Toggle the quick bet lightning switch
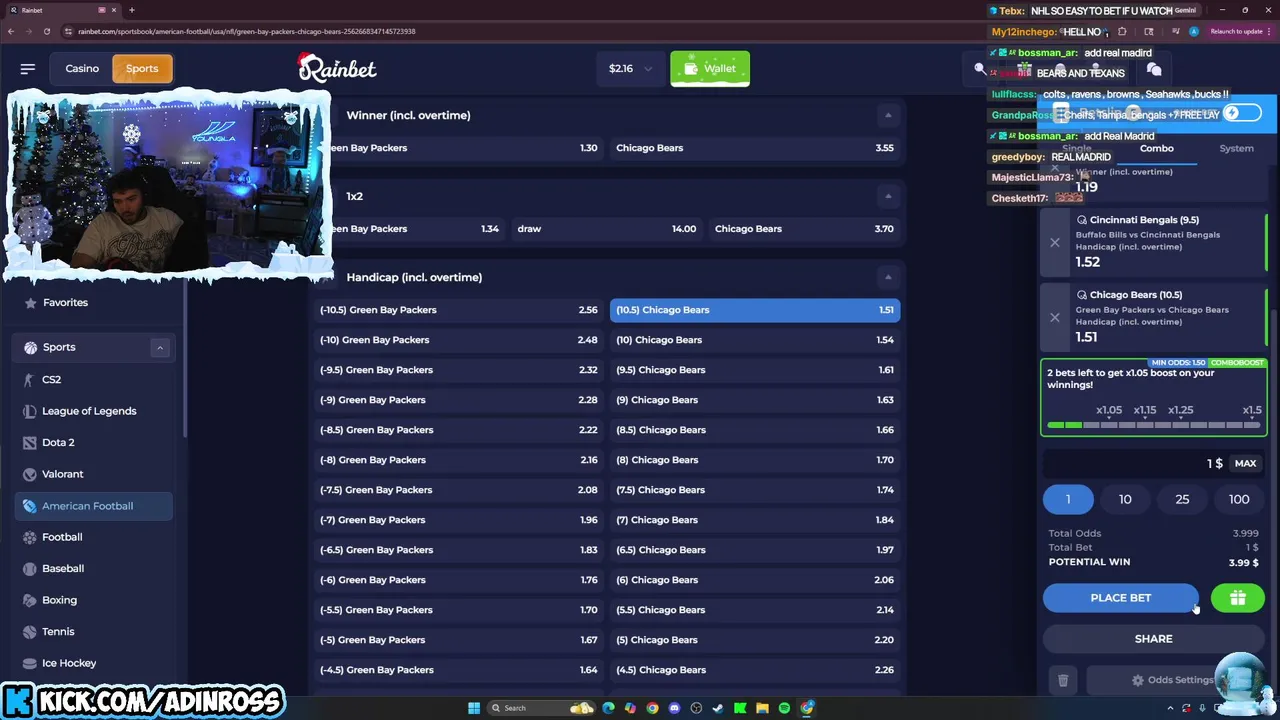The width and height of the screenshot is (1280, 720). (1240, 113)
